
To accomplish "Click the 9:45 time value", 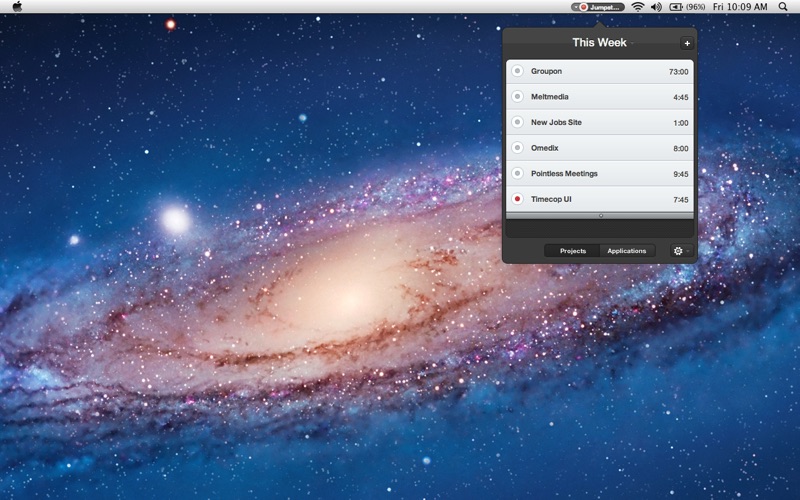I will [681, 174].
